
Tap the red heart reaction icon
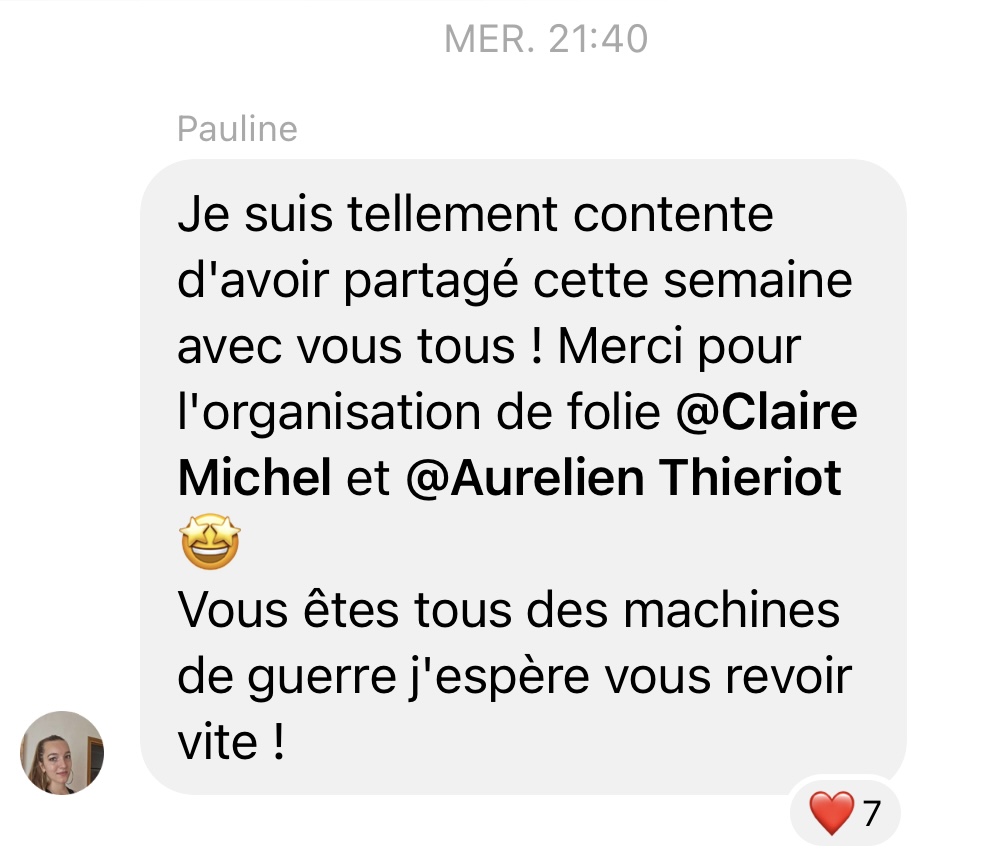coord(832,813)
